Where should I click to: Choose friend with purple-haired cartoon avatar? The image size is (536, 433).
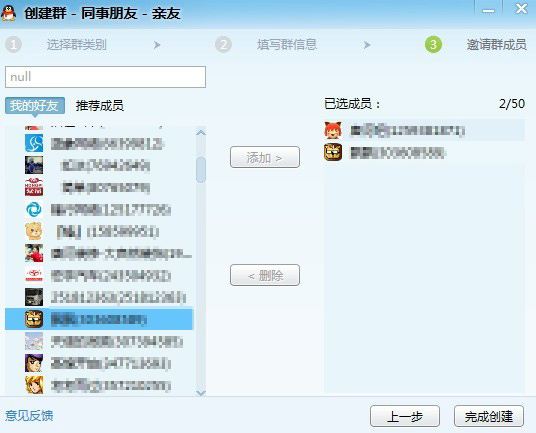(100, 363)
